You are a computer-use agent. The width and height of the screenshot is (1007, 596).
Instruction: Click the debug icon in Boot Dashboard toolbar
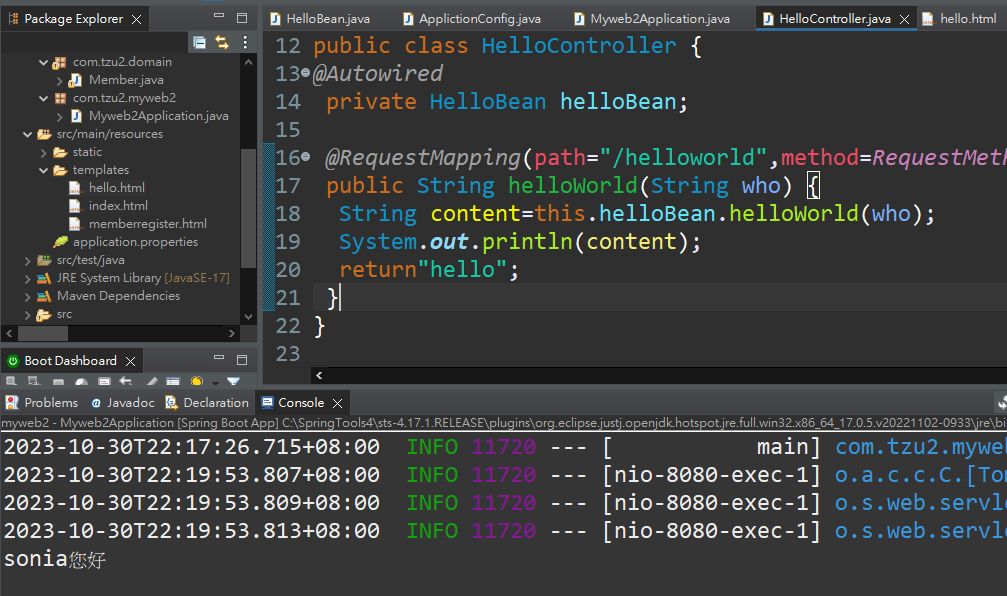[x=33, y=381]
